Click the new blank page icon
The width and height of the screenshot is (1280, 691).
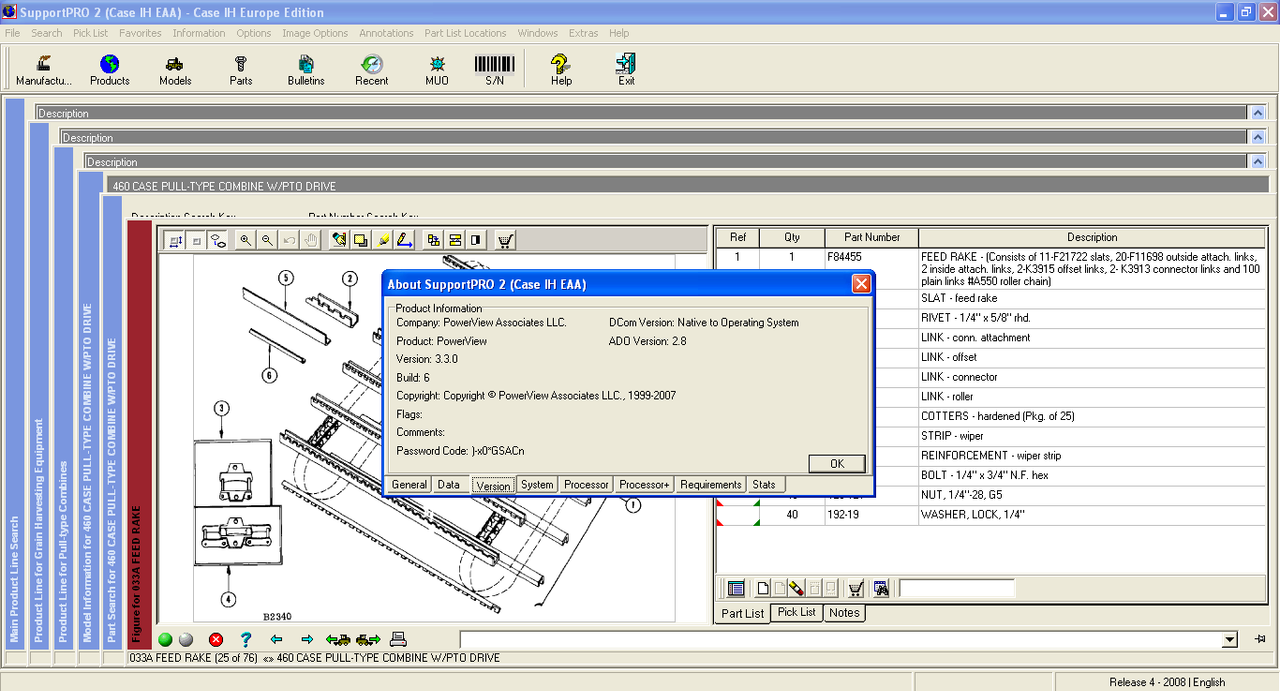coord(763,588)
